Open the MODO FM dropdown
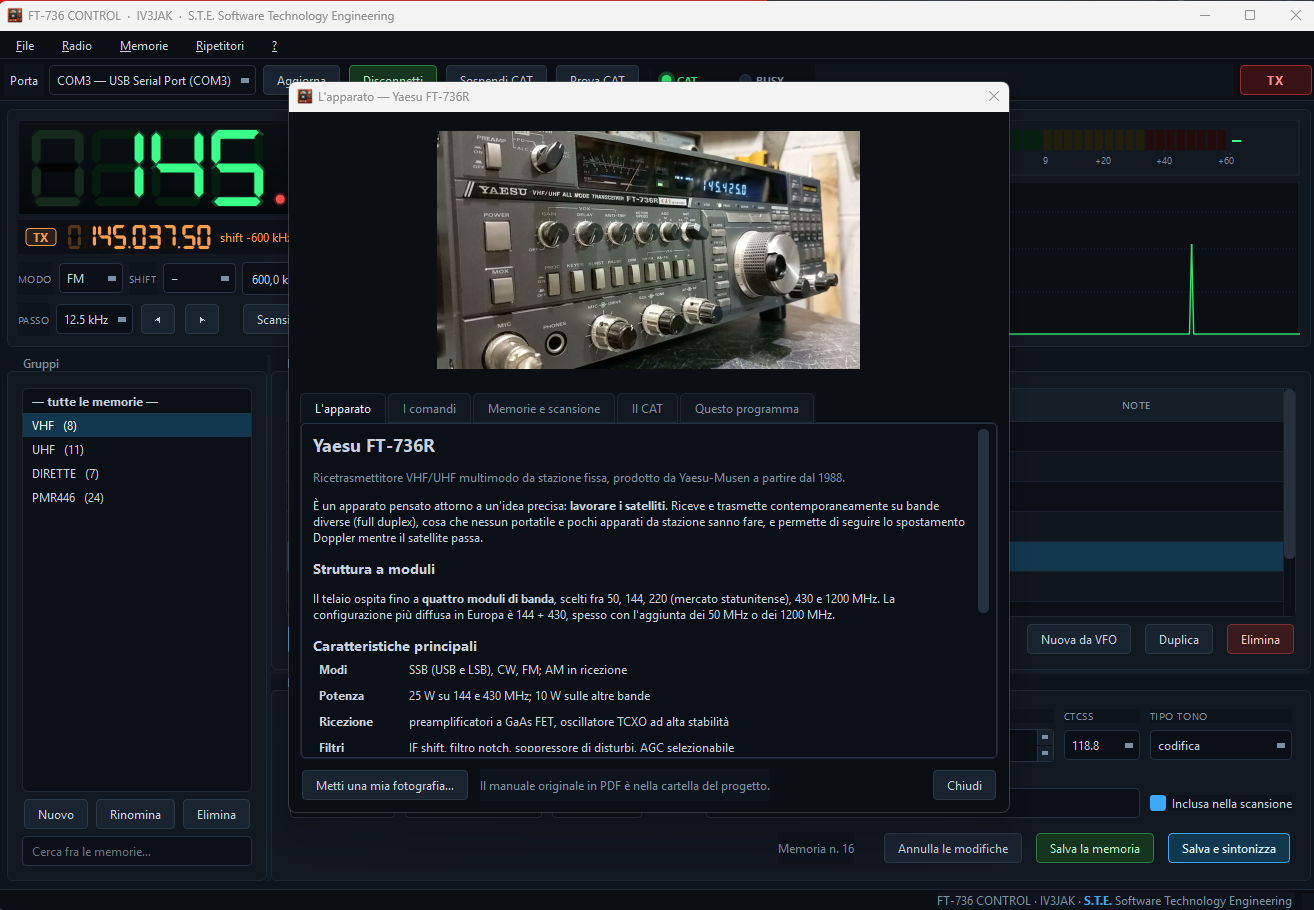The height and width of the screenshot is (910, 1314). [x=90, y=279]
